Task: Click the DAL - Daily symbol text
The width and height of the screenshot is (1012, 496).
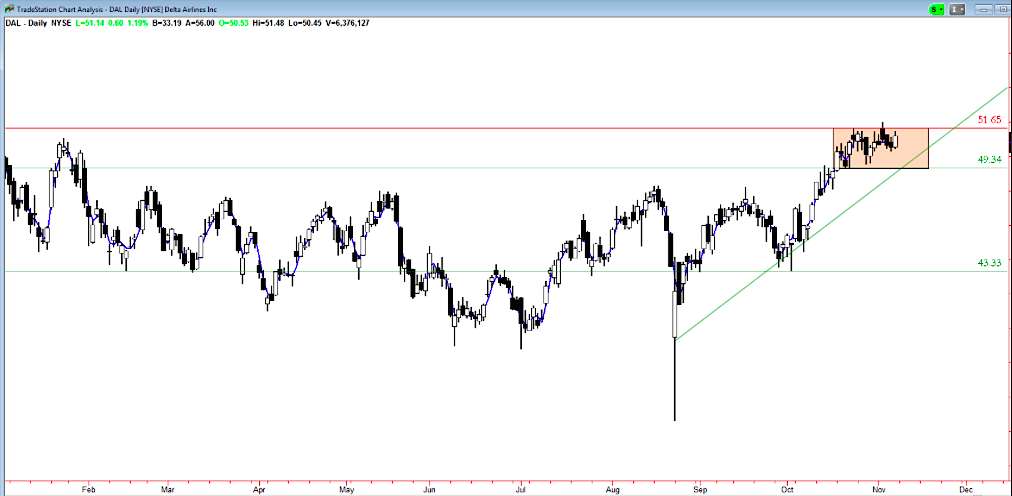Action: click(x=28, y=23)
